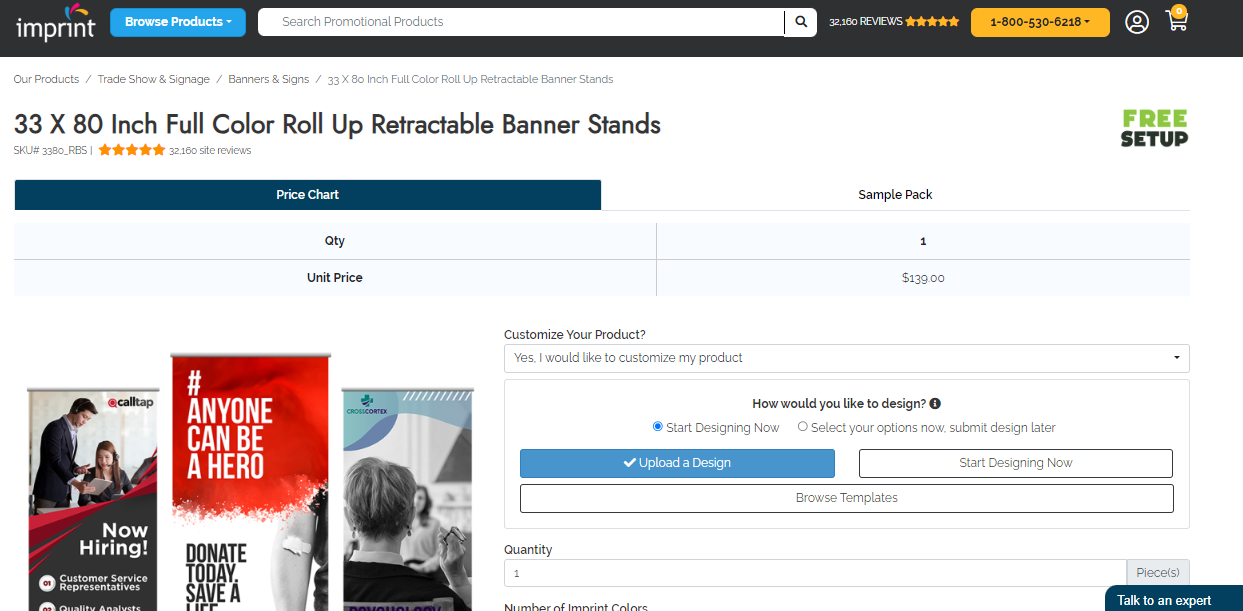Click the Browse Templates button
1243x611 pixels.
[847, 498]
